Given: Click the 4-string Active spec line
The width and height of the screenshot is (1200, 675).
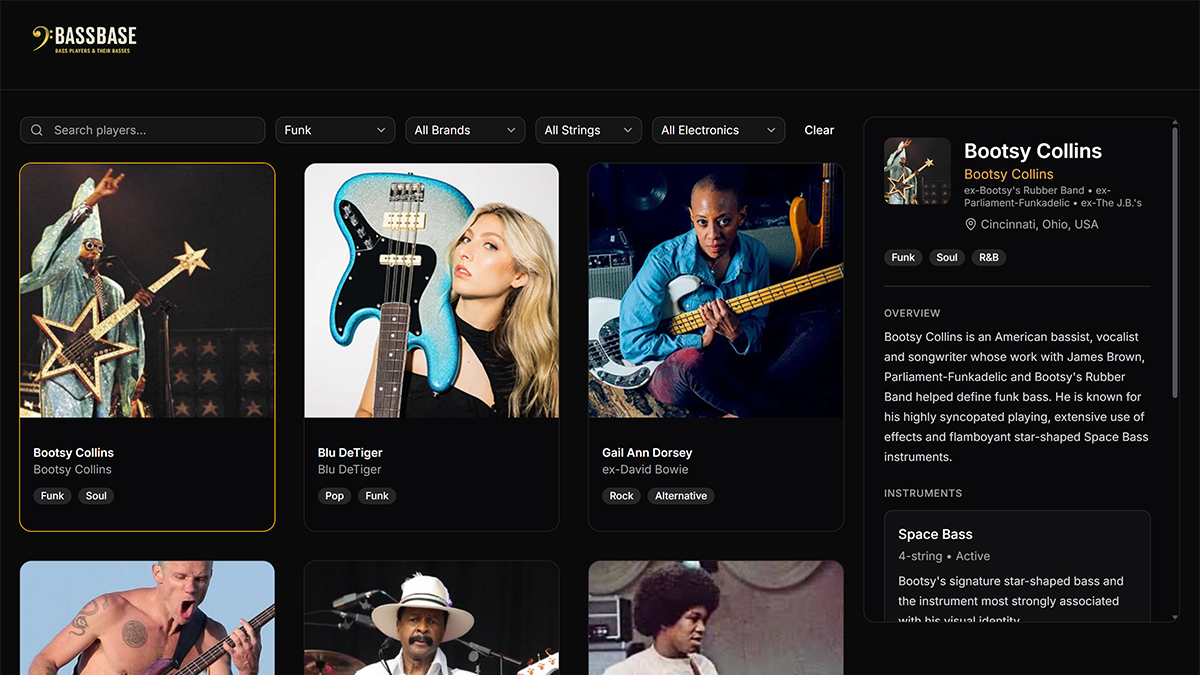Looking at the screenshot, I should (x=944, y=556).
